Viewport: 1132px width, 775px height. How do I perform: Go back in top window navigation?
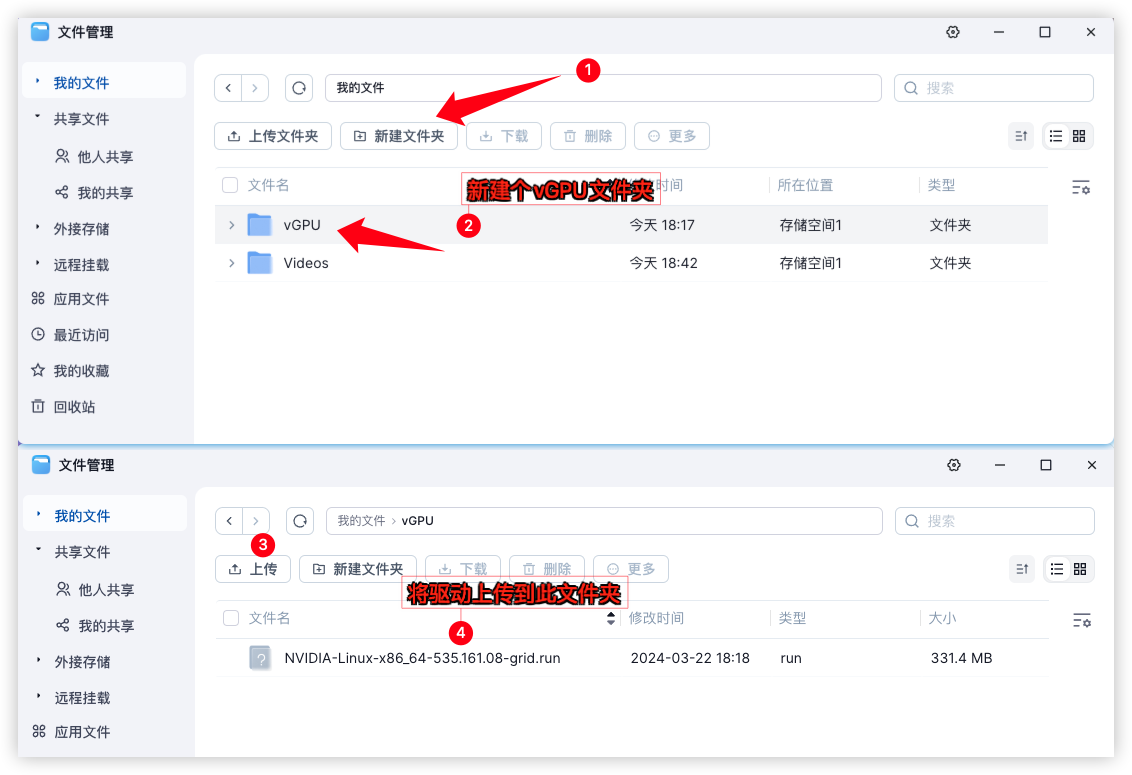228,88
